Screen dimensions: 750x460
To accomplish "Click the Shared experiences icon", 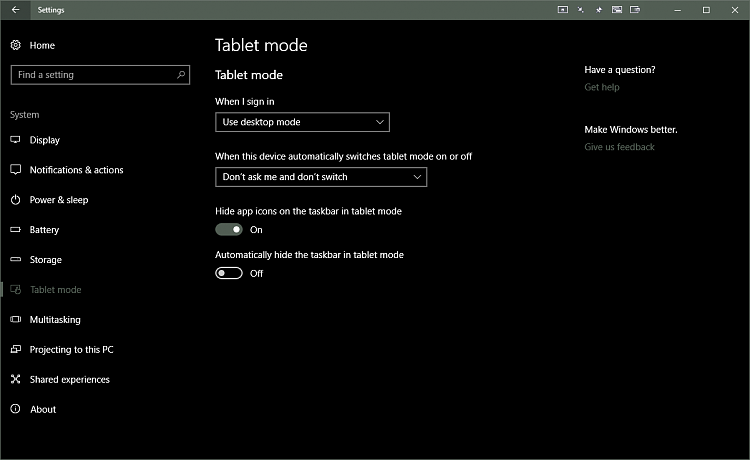I will [16, 380].
